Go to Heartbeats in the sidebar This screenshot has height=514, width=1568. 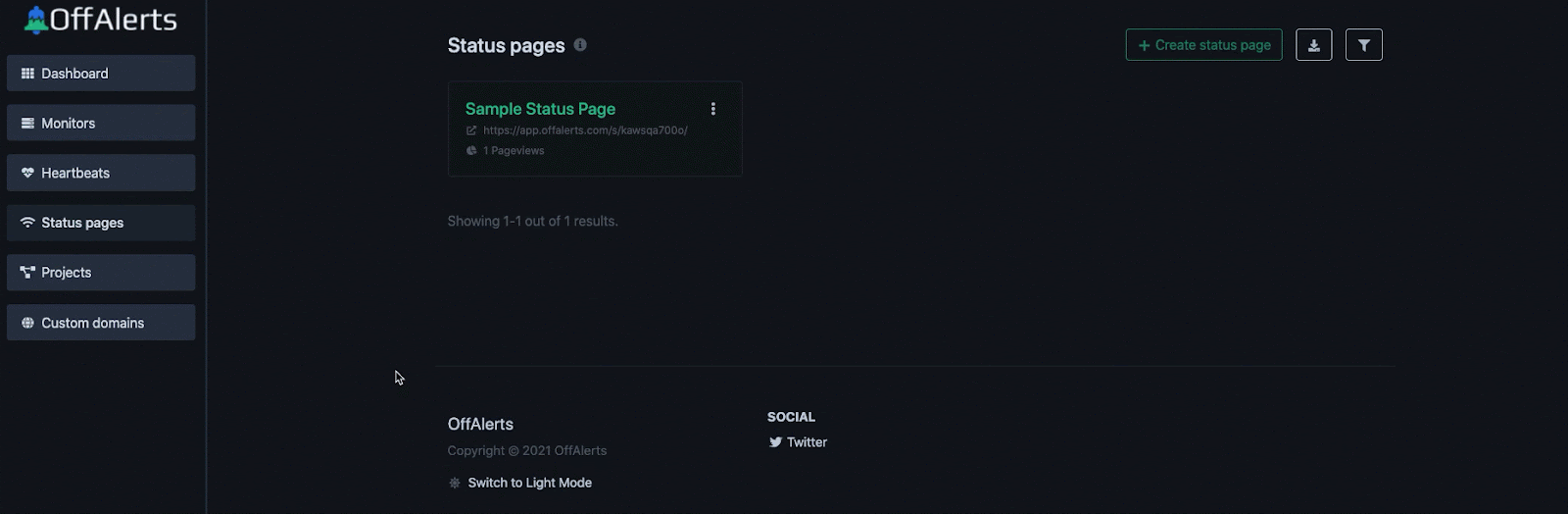click(101, 174)
